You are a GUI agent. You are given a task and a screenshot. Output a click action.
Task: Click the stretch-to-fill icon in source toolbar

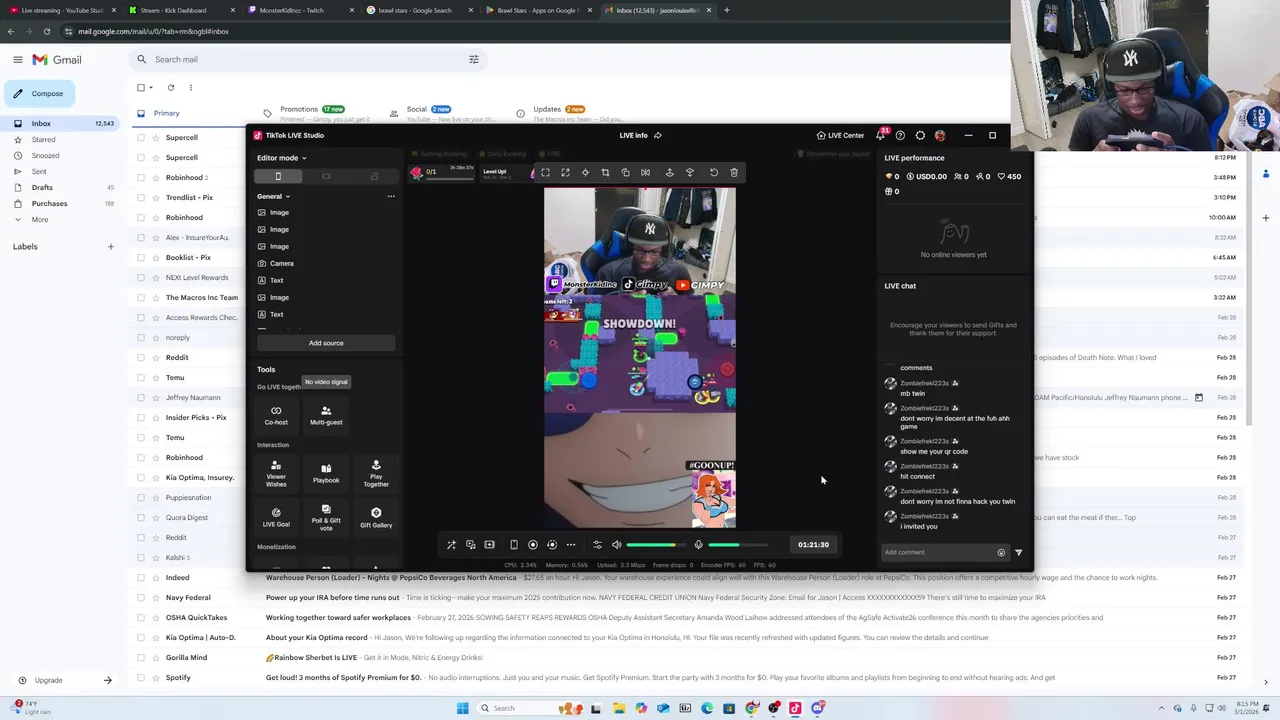[x=565, y=173]
